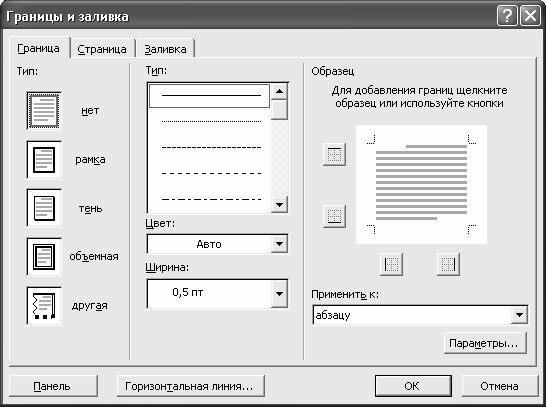The image size is (546, 407).
Task: Open the 'Применить к' абзацу dropdown
Action: coord(519,315)
